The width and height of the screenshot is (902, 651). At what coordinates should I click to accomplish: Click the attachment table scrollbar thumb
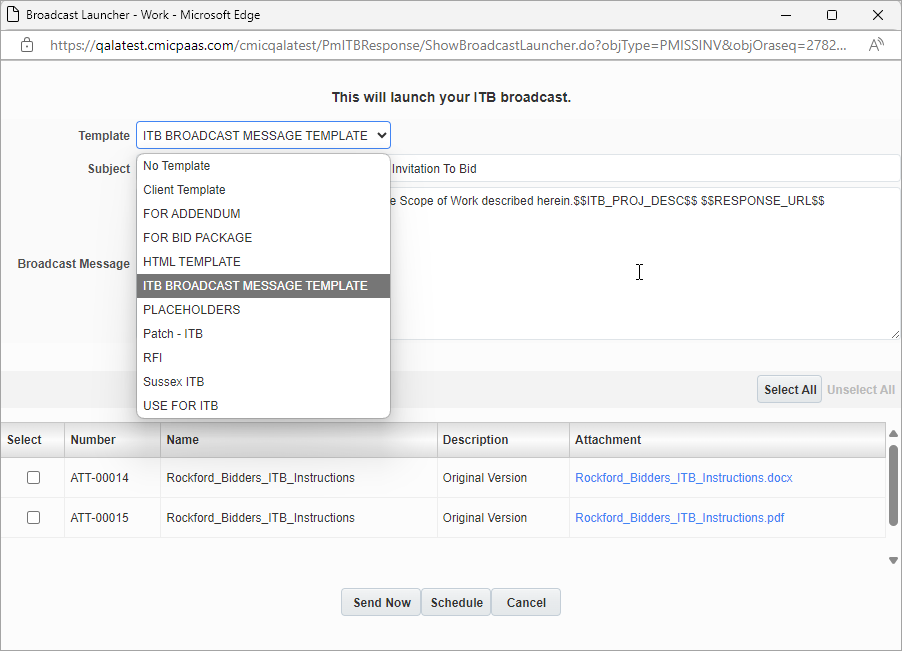[893, 485]
